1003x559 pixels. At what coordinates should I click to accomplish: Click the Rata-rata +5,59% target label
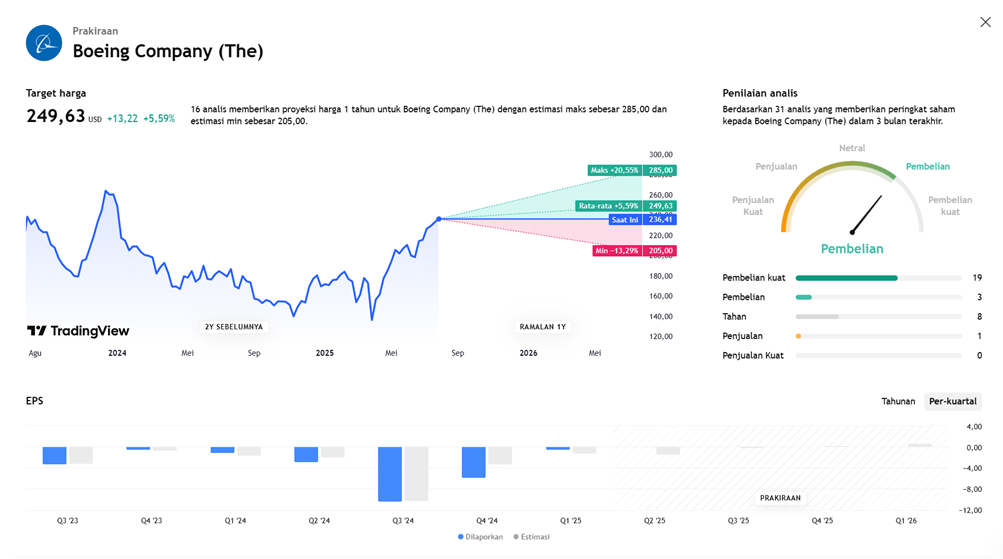[x=626, y=206]
